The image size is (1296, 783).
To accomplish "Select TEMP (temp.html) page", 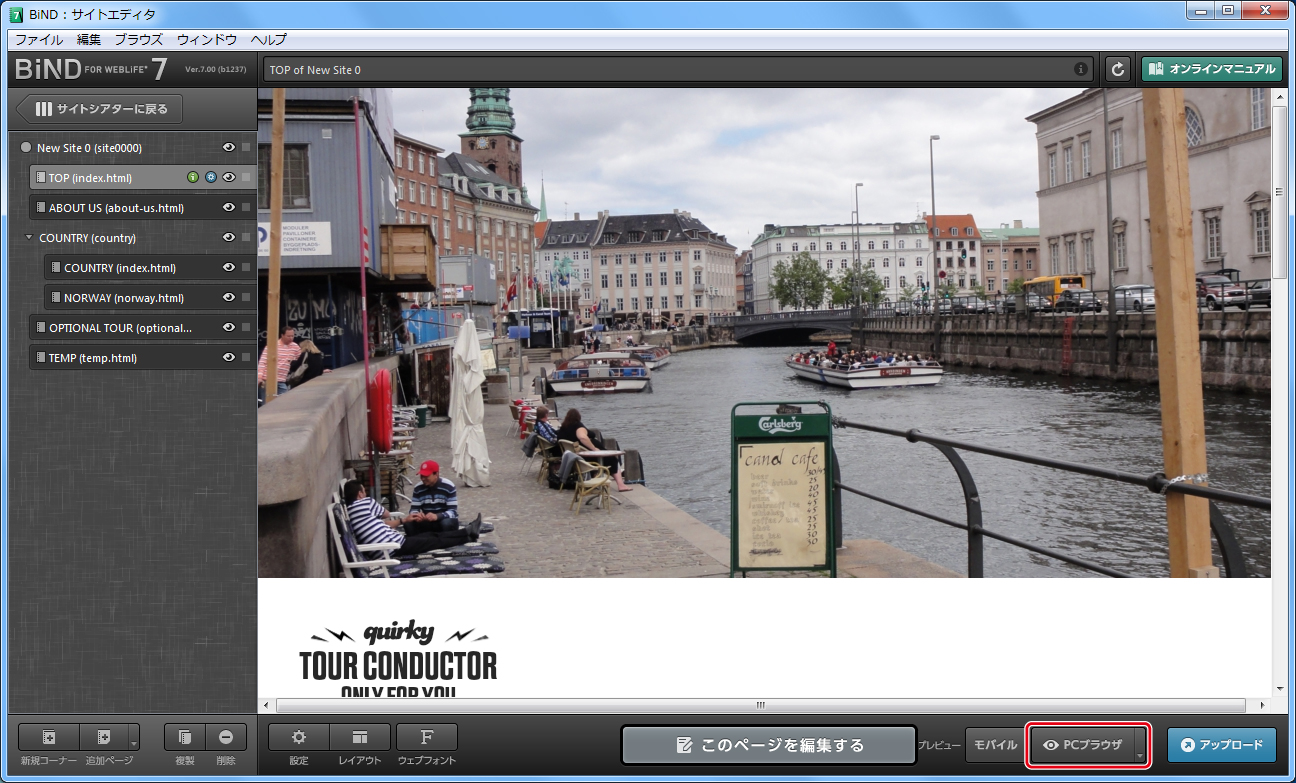I will coord(142,358).
